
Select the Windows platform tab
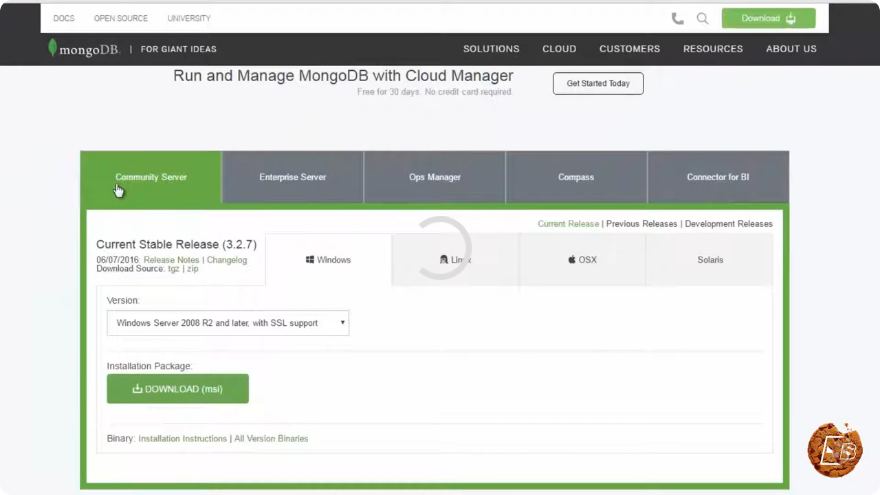tap(328, 260)
